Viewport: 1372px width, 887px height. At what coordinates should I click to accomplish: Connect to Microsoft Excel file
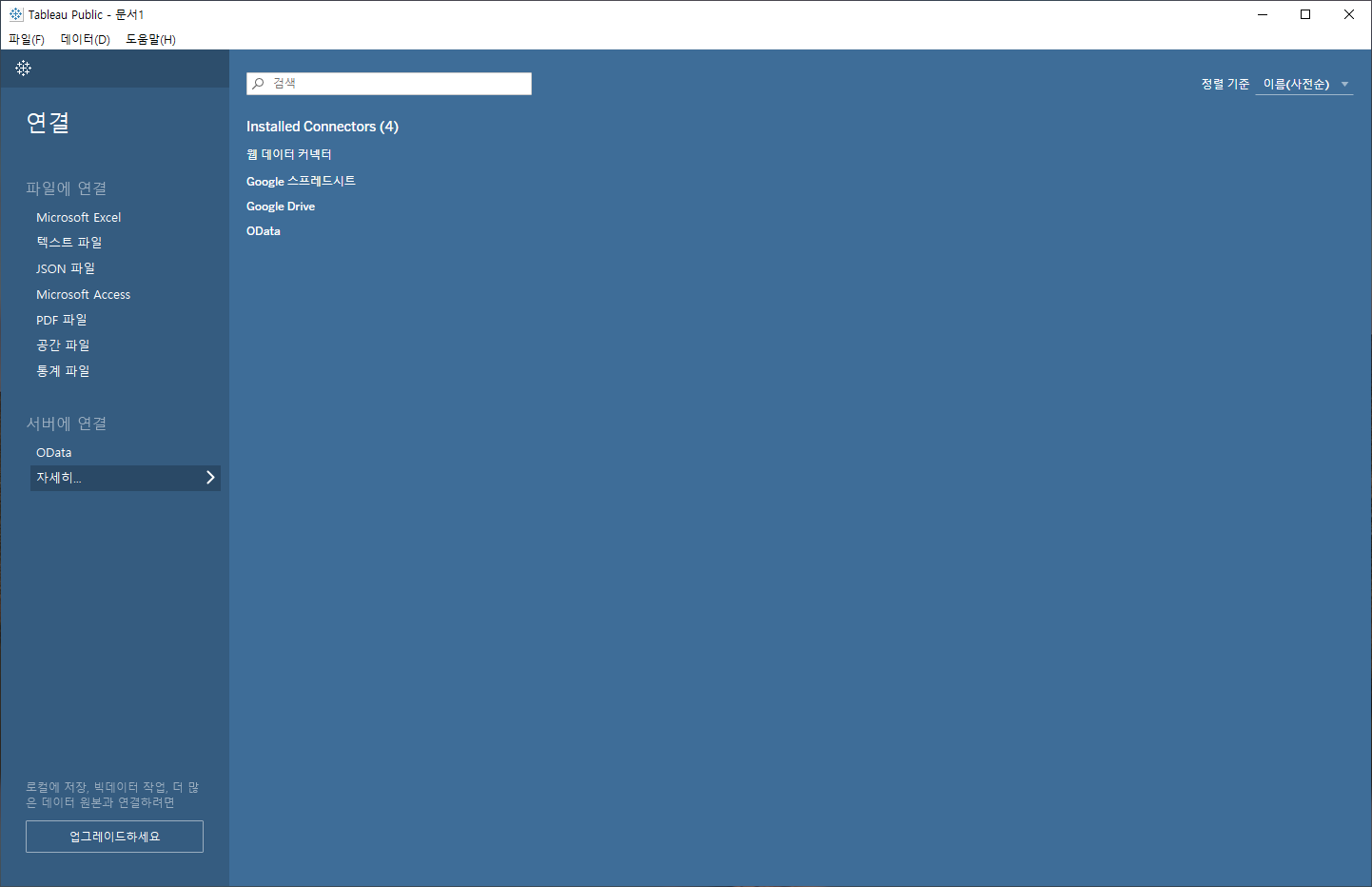tap(79, 217)
